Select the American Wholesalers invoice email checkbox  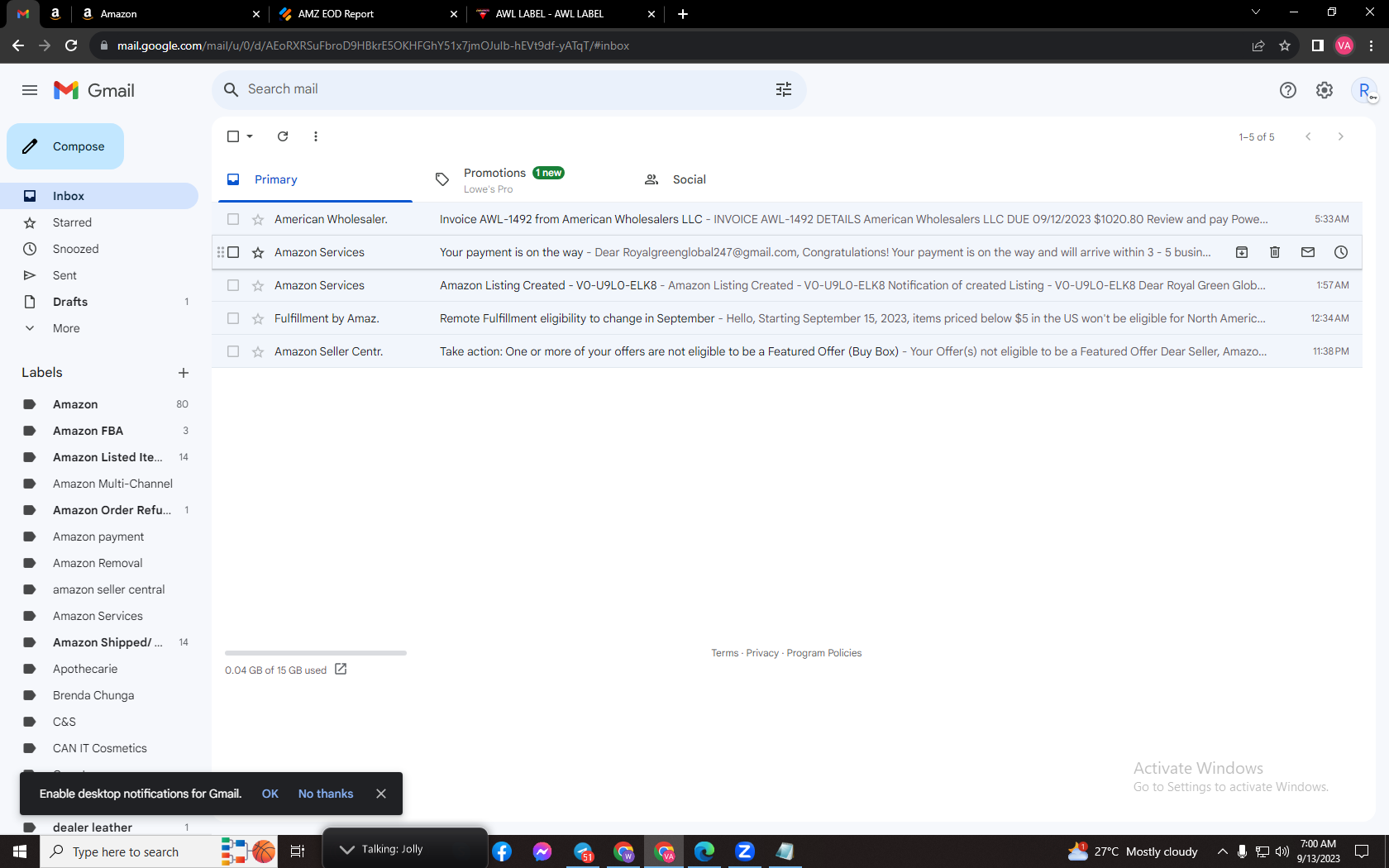coord(233,219)
